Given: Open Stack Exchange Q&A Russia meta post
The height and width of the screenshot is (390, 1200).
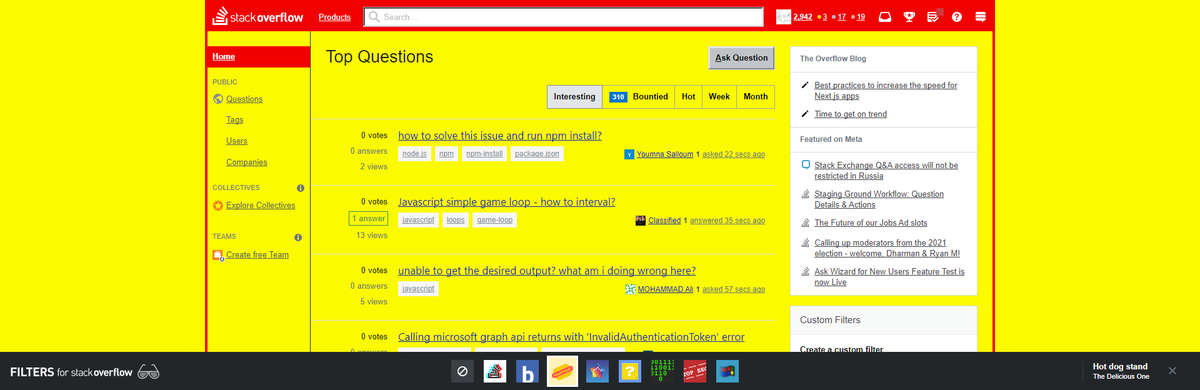Looking at the screenshot, I should point(886,170).
